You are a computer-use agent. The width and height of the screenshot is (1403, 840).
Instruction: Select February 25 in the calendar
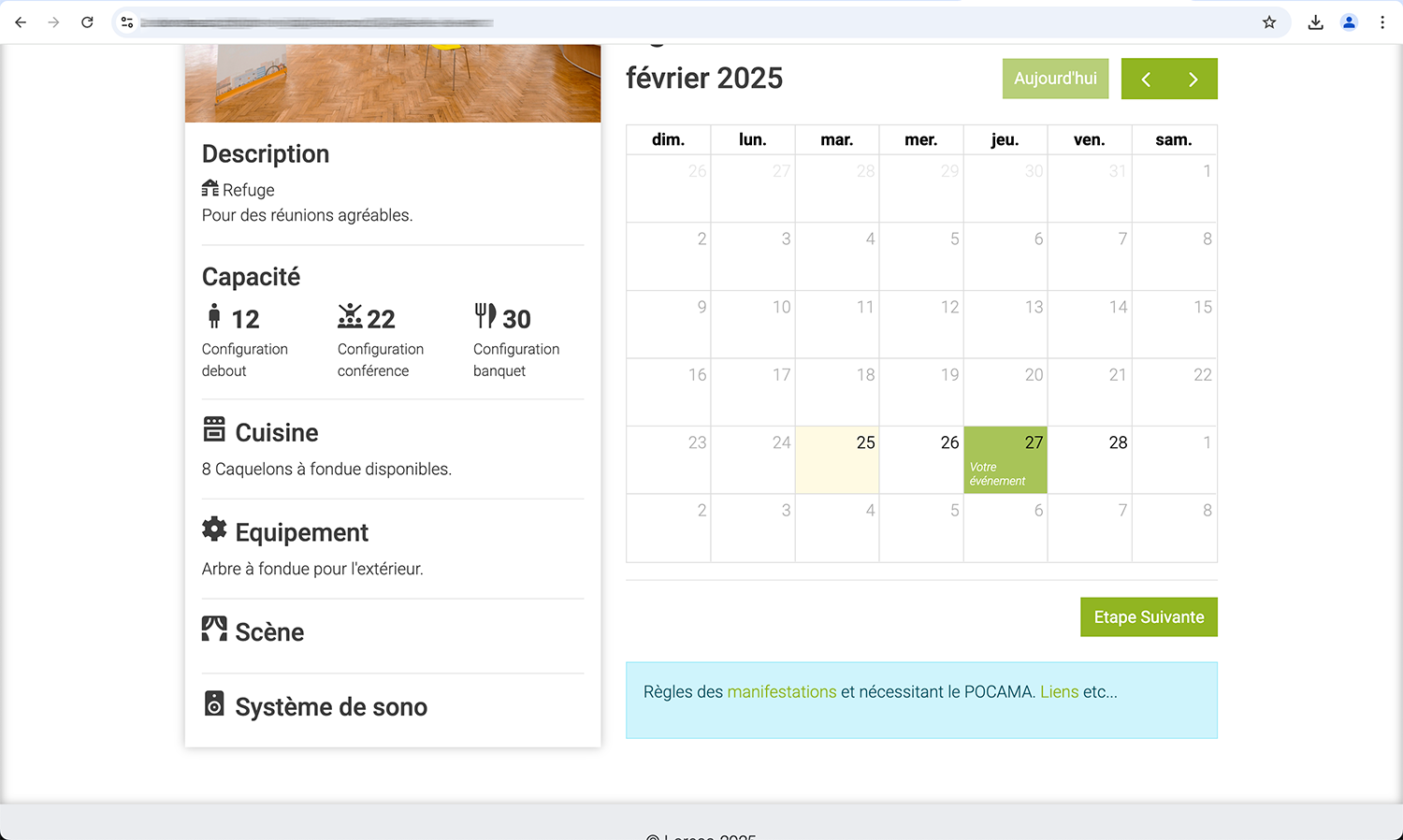click(837, 460)
